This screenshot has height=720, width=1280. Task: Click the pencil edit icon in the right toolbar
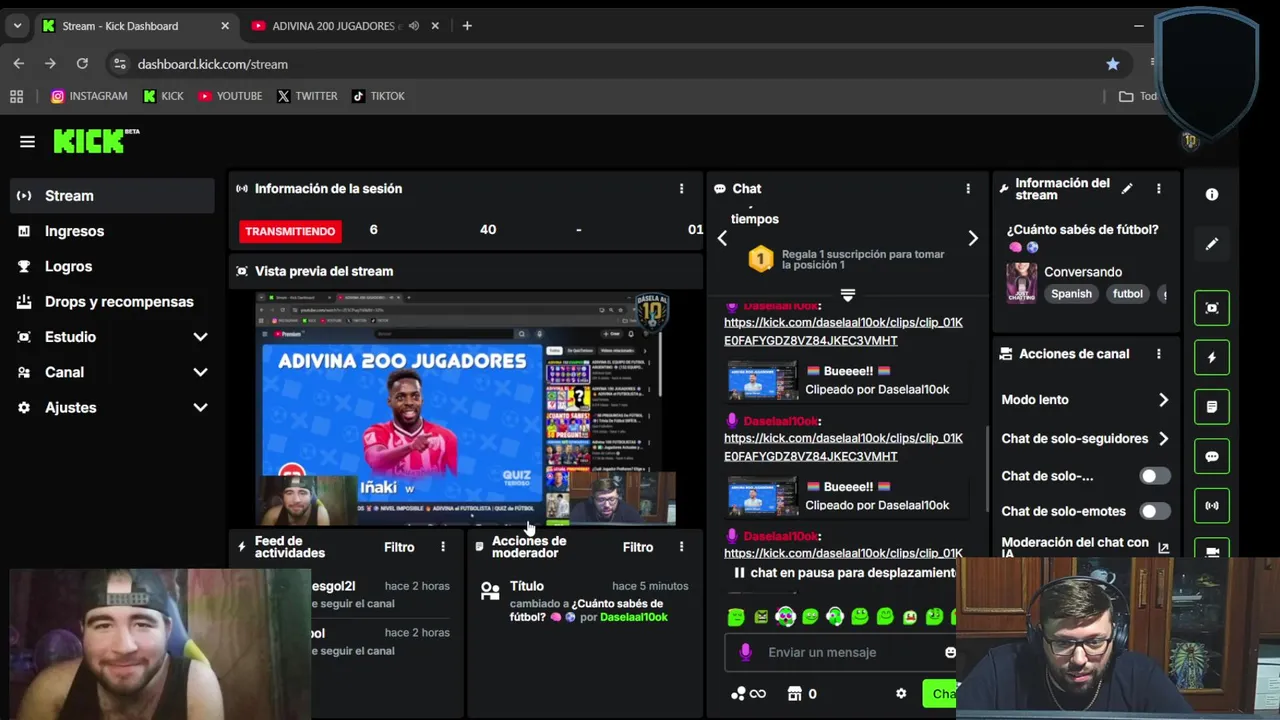point(1212,244)
